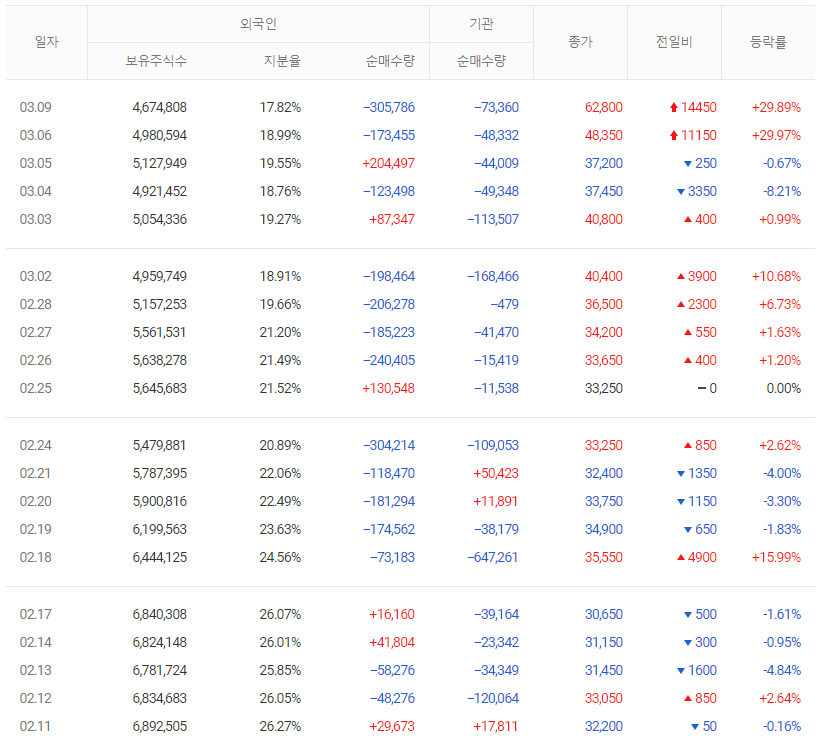This screenshot has height=751, width=824.
Task: Click net buy value +16,160
Action: [392, 614]
